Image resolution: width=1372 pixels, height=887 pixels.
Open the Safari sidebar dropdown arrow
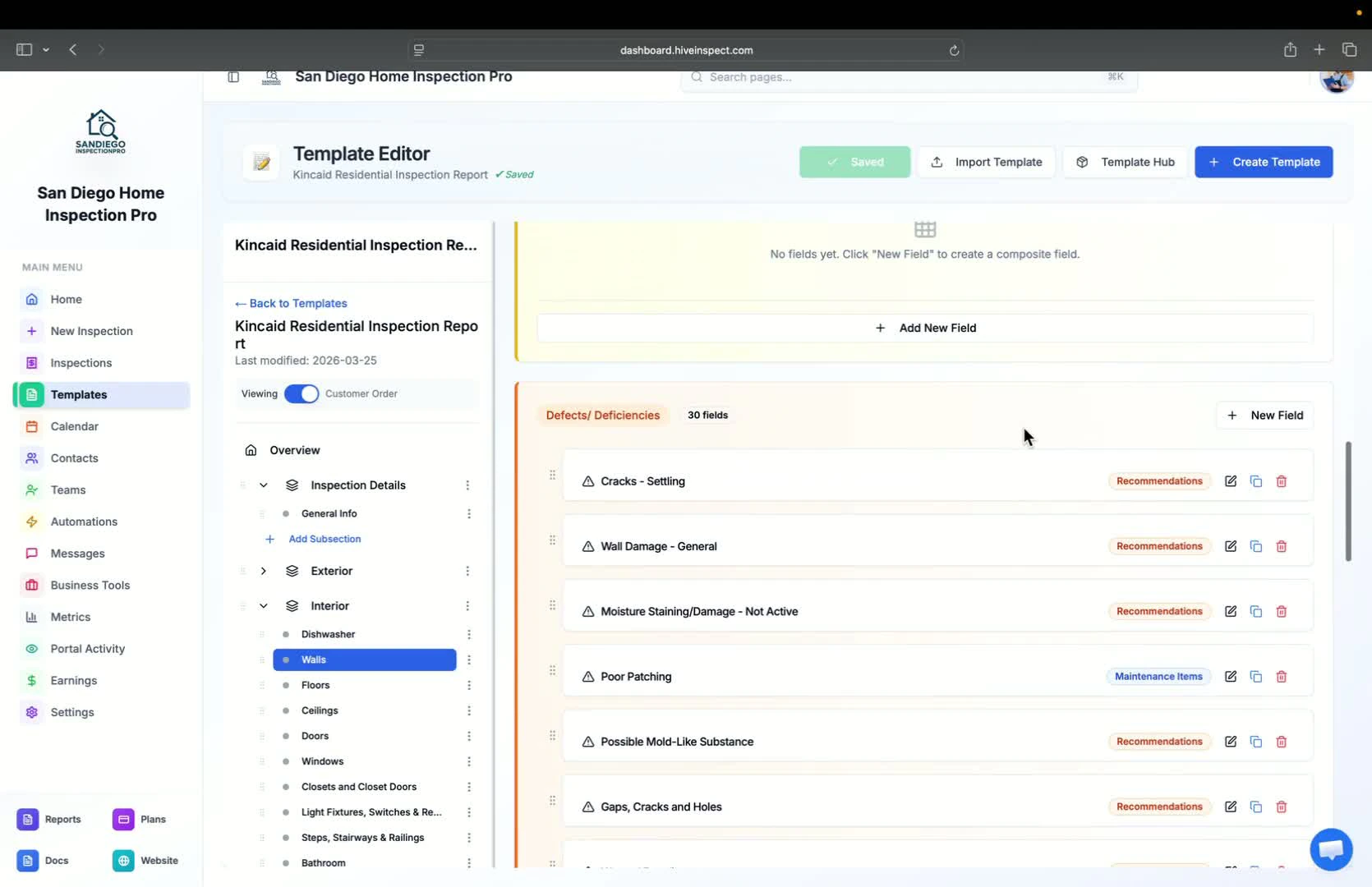(x=46, y=50)
